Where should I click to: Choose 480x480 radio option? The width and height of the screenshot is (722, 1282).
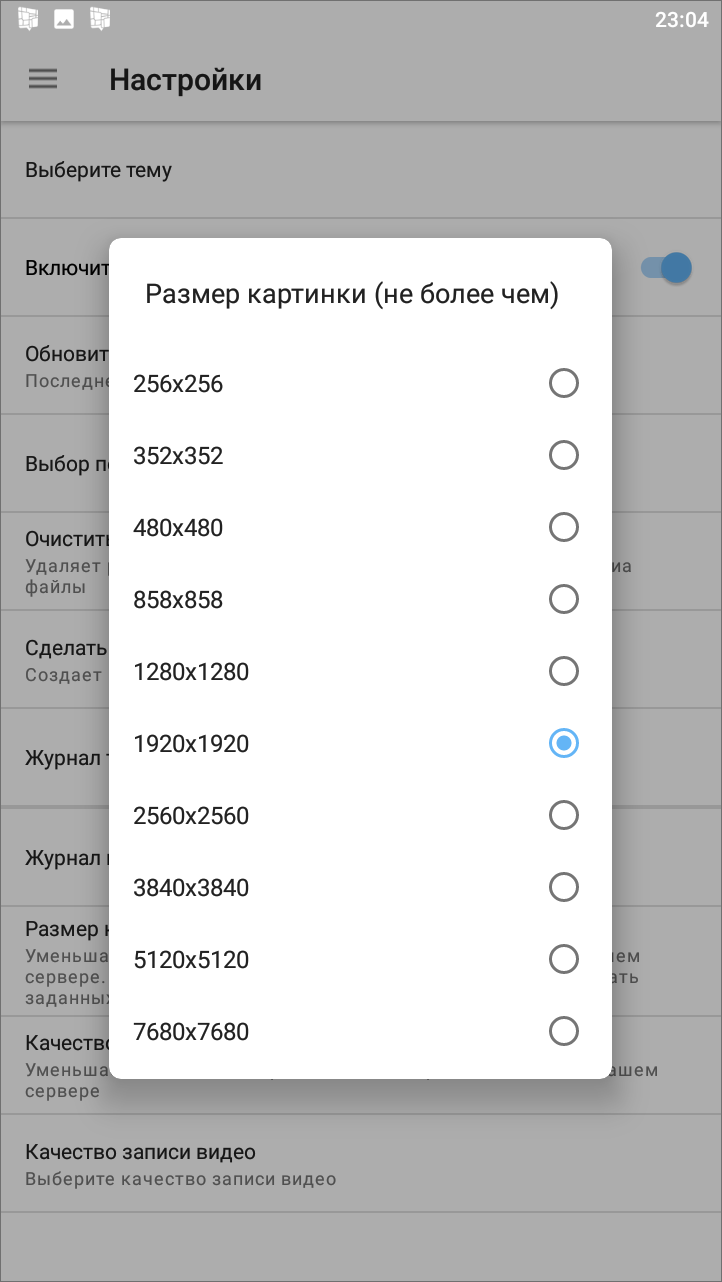click(x=564, y=527)
